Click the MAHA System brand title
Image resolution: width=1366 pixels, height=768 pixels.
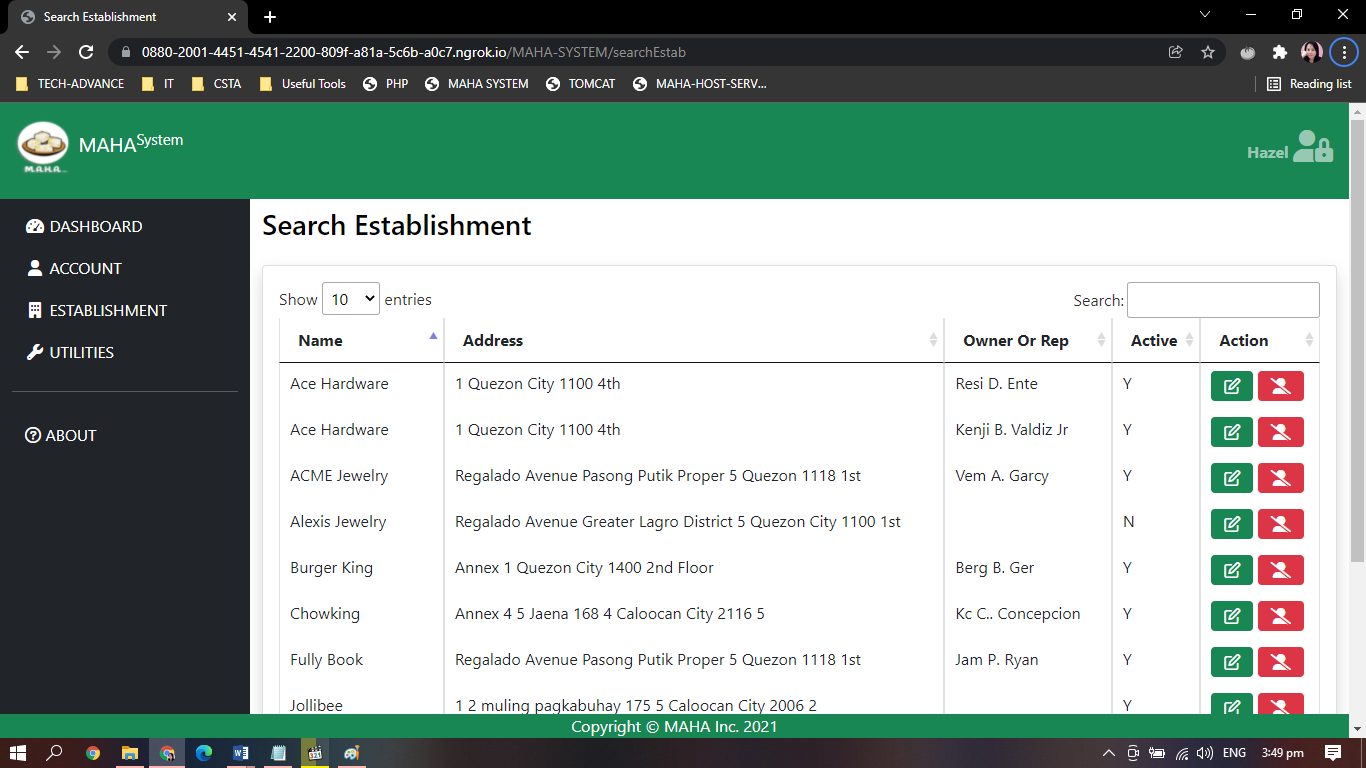[131, 143]
